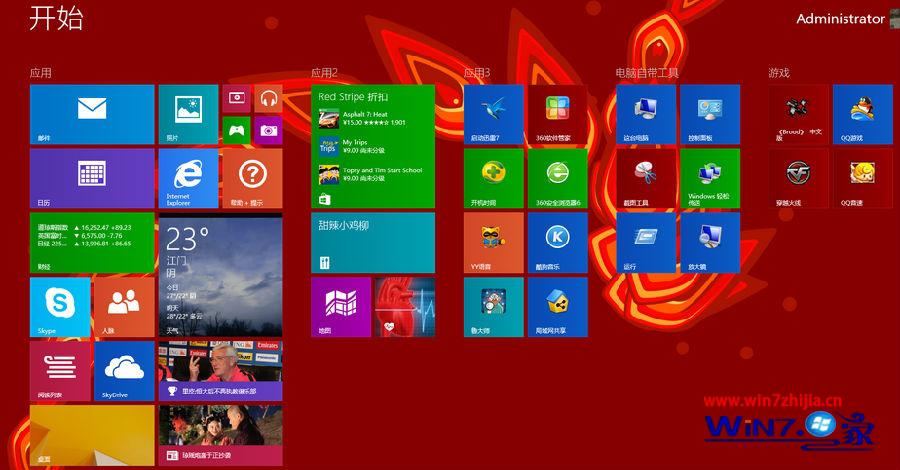Click the Administrator user account name

840,19
